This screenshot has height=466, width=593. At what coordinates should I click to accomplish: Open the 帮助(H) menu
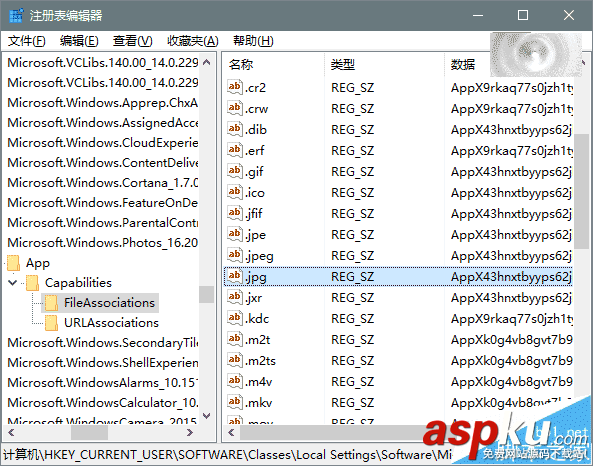[253, 41]
